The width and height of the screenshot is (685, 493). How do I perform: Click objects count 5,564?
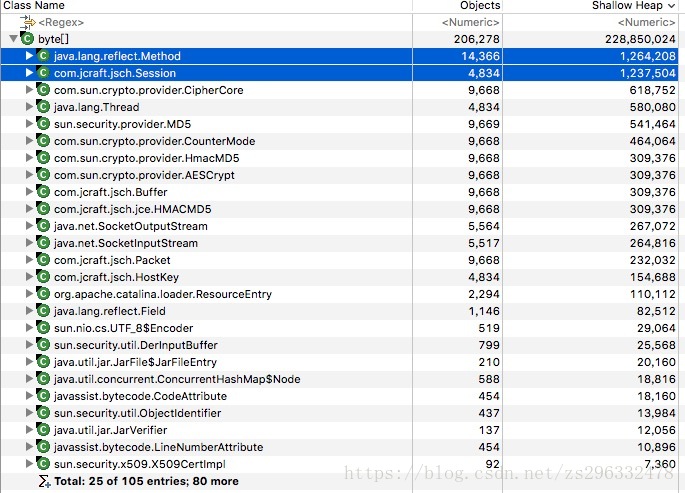tap(484, 226)
